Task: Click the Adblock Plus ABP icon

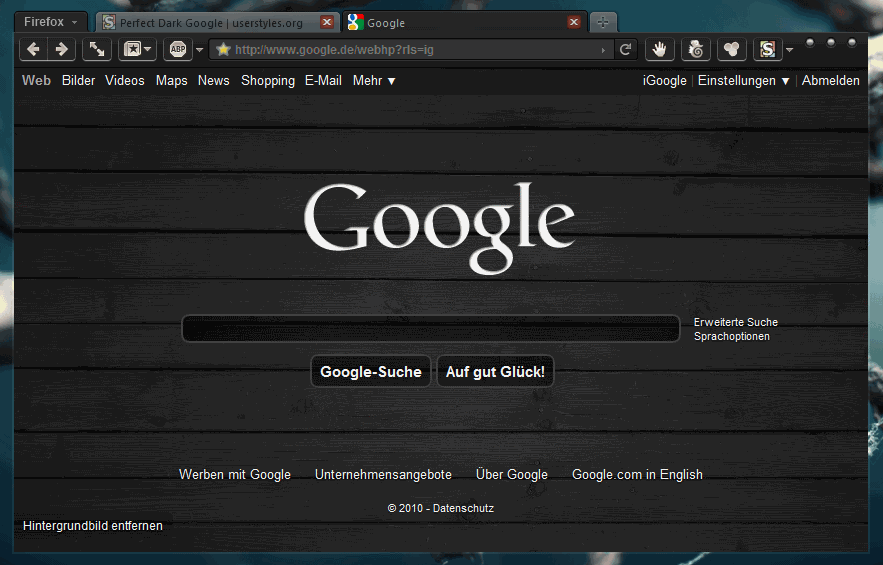Action: click(178, 50)
